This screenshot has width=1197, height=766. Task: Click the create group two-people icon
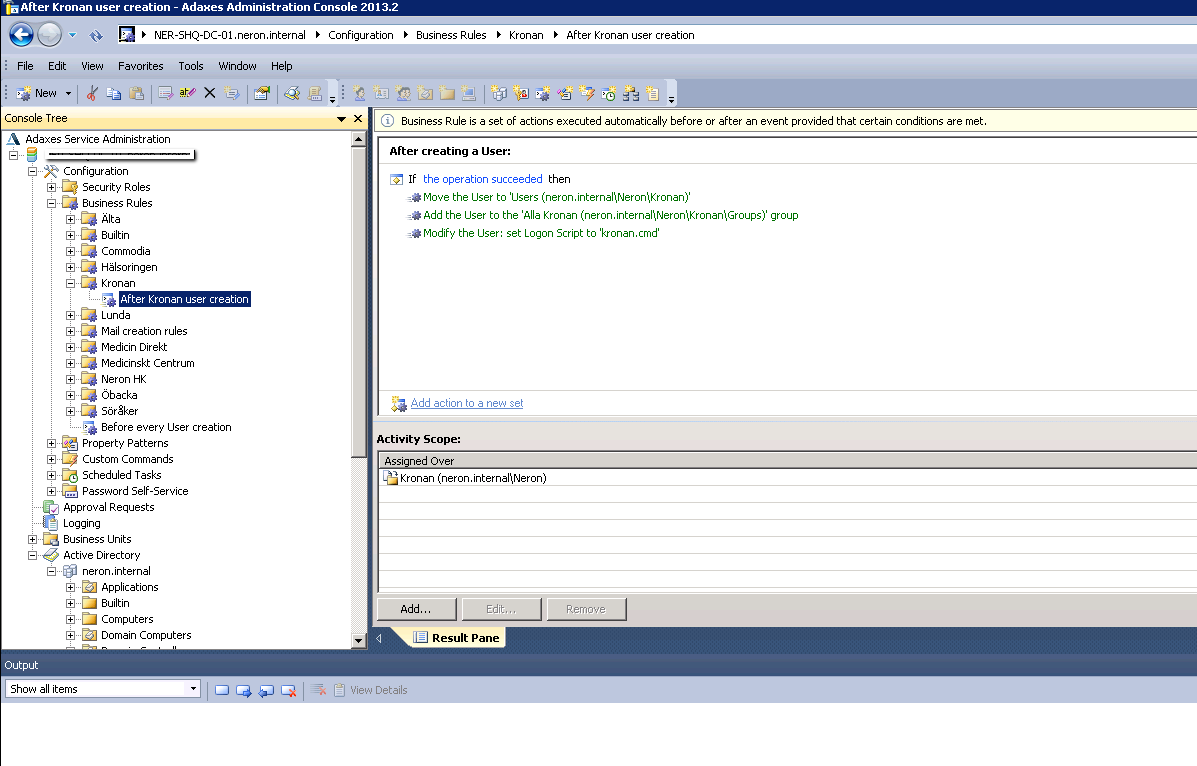click(404, 93)
